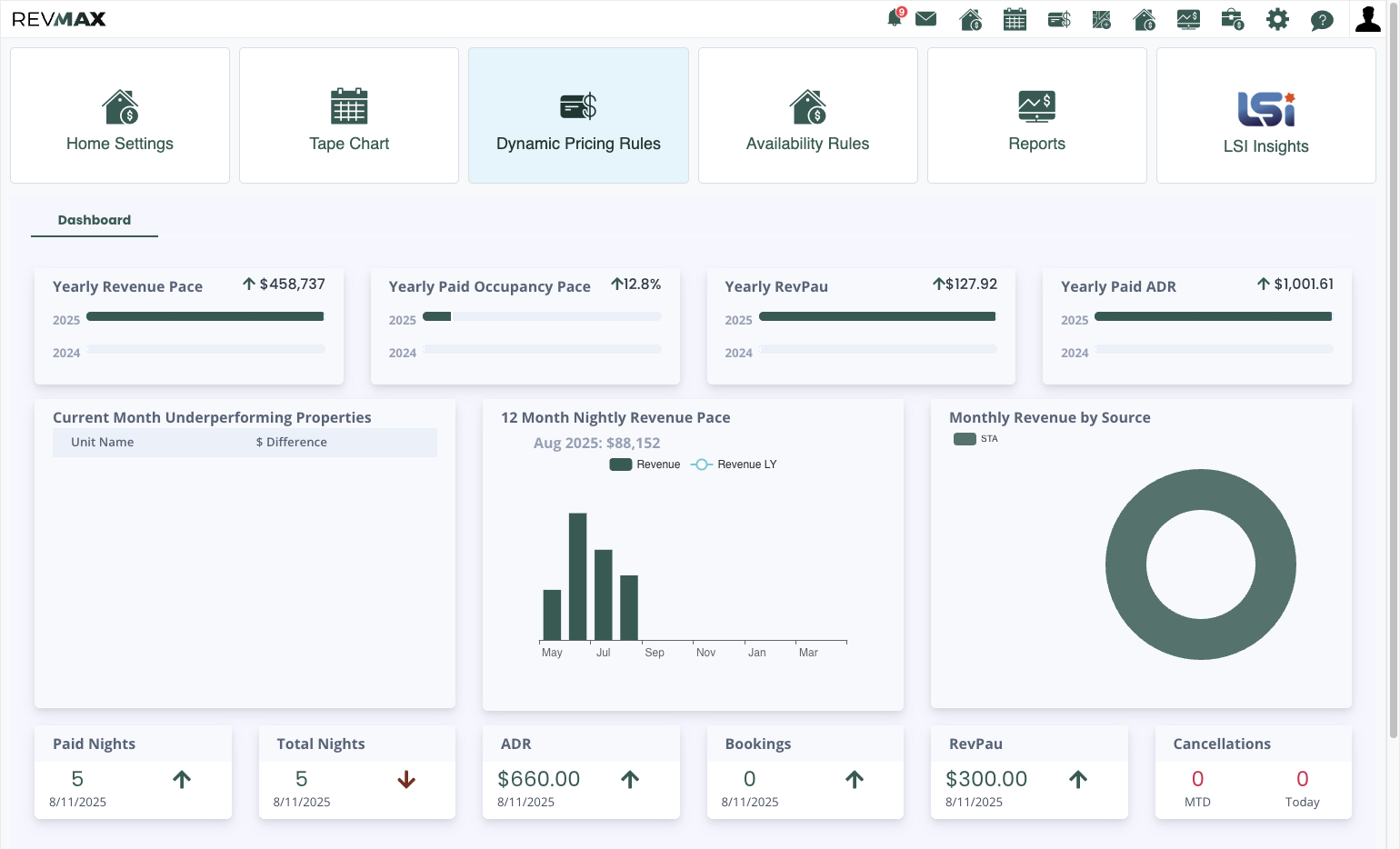The height and width of the screenshot is (849, 1400).
Task: Click the $660.00 ADR value
Action: click(539, 779)
